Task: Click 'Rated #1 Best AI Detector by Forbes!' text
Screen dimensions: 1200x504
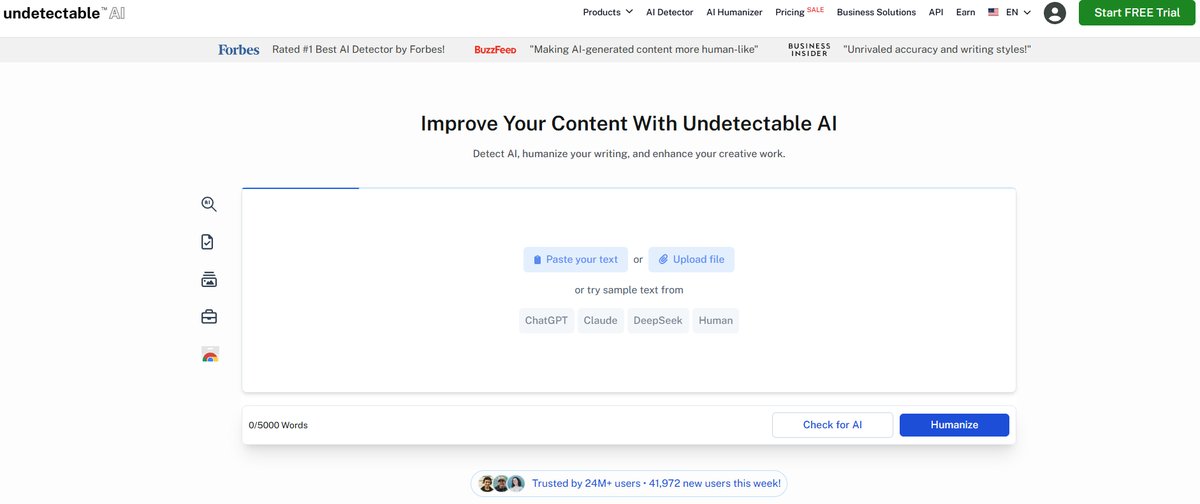Action: click(358, 49)
